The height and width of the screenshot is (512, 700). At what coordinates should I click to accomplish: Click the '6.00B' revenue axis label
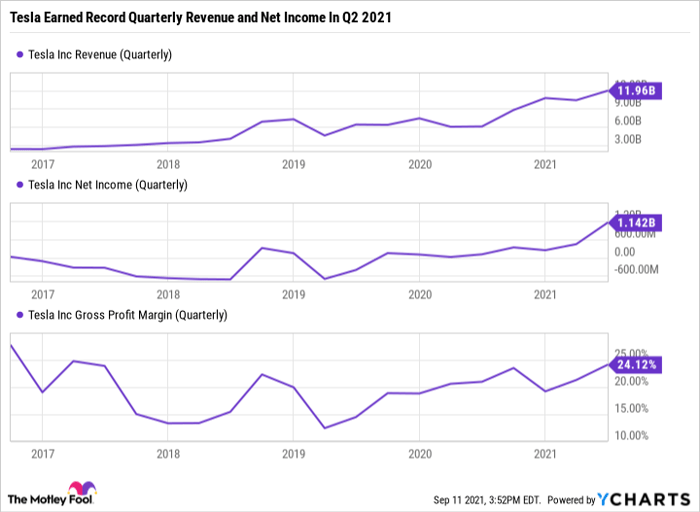[628, 121]
